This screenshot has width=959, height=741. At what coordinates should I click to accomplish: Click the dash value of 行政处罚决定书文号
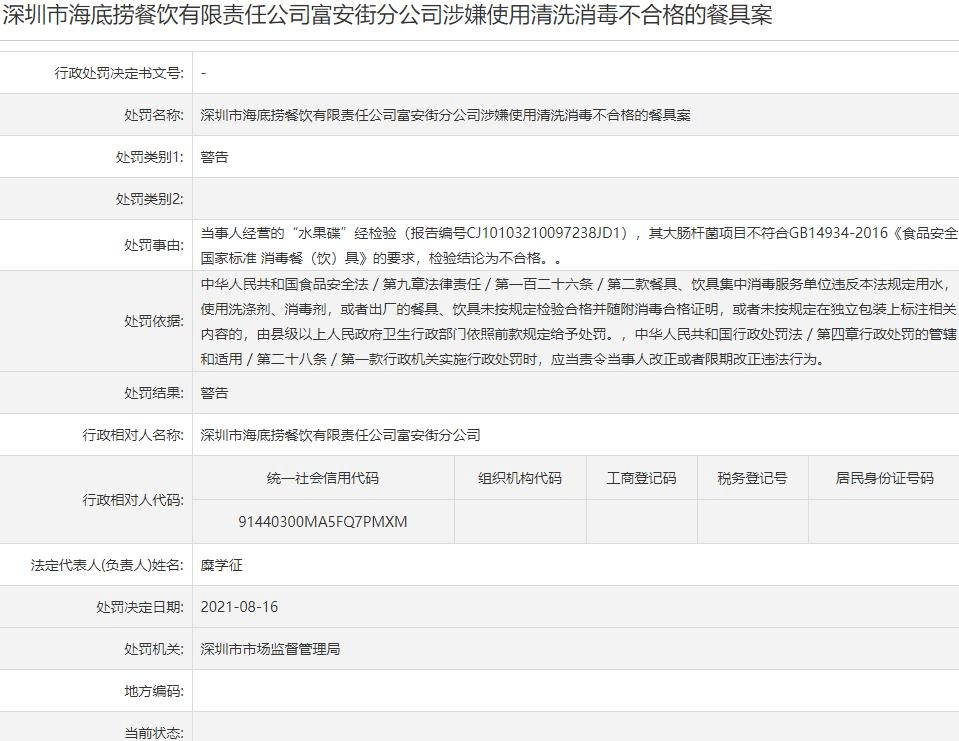pos(203,73)
